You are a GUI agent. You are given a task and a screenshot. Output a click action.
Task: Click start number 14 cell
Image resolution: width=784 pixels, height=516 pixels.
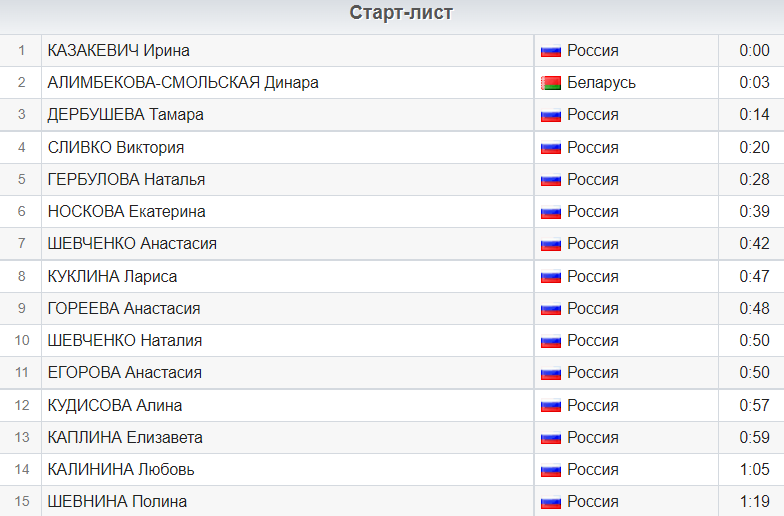pos(21,470)
